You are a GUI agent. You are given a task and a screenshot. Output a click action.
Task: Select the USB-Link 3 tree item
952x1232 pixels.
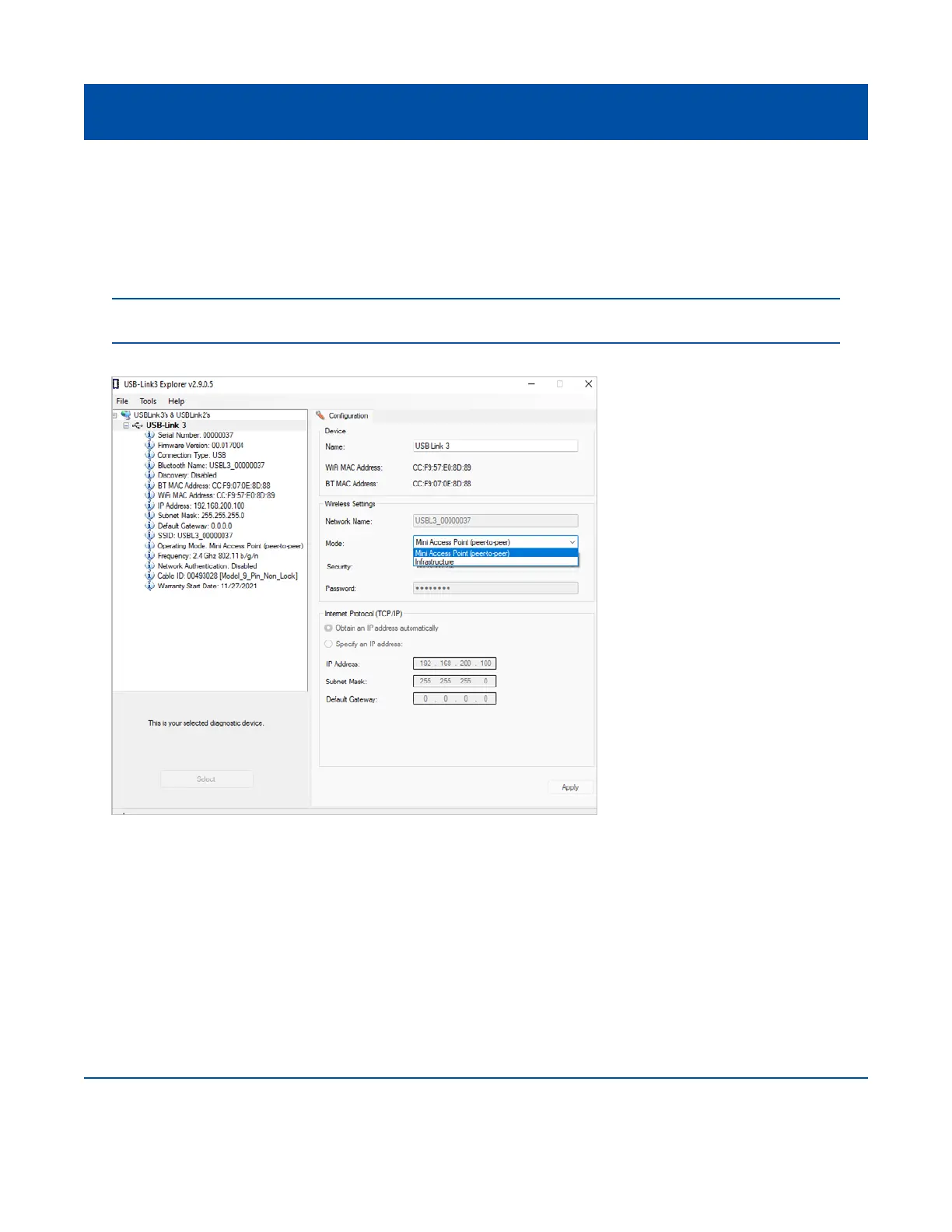pos(166,425)
